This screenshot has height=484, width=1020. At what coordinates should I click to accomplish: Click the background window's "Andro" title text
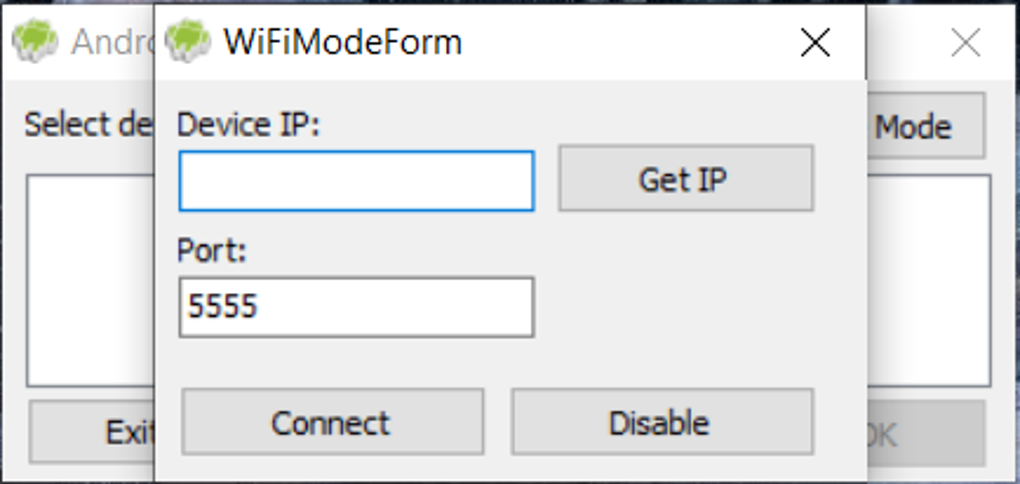[110, 42]
